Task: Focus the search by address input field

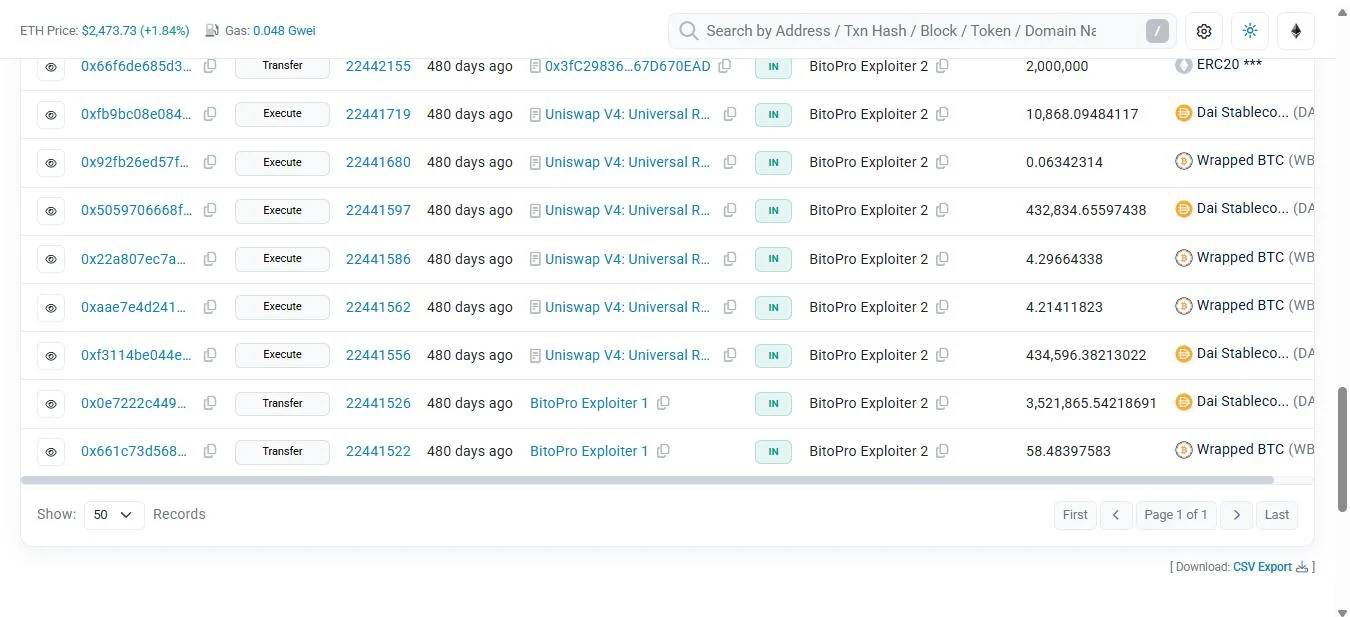Action: (901, 31)
